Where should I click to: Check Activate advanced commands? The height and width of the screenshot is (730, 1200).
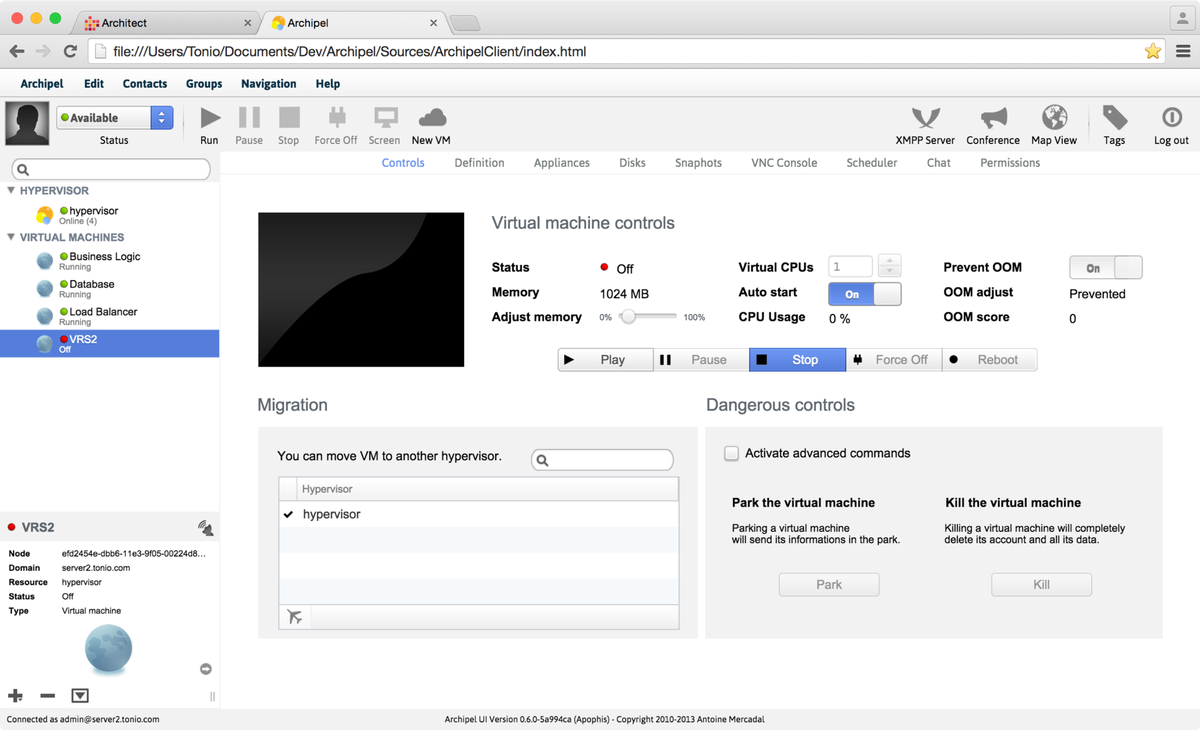(x=731, y=453)
